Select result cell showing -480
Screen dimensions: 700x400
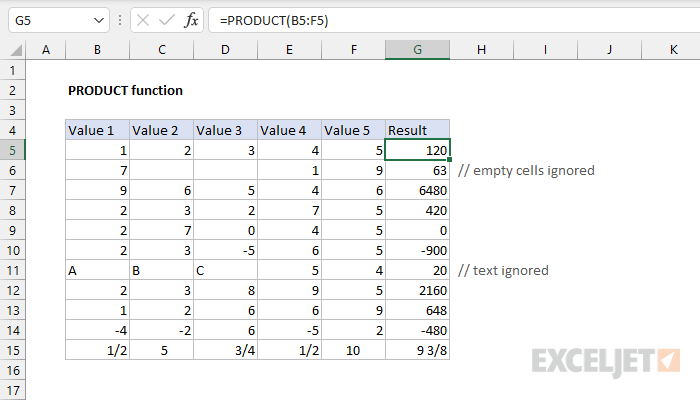pos(417,330)
